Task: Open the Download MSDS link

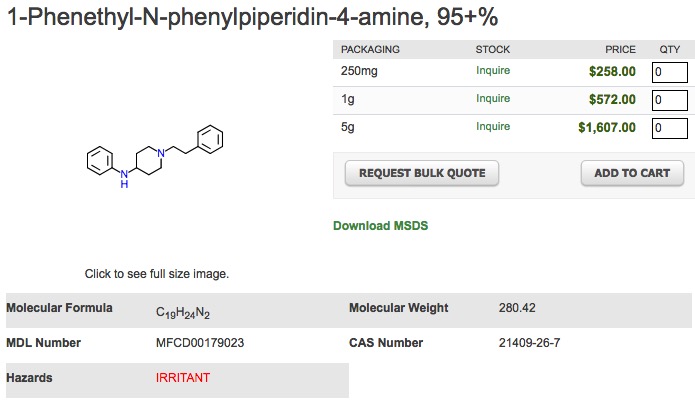Action: pos(380,226)
